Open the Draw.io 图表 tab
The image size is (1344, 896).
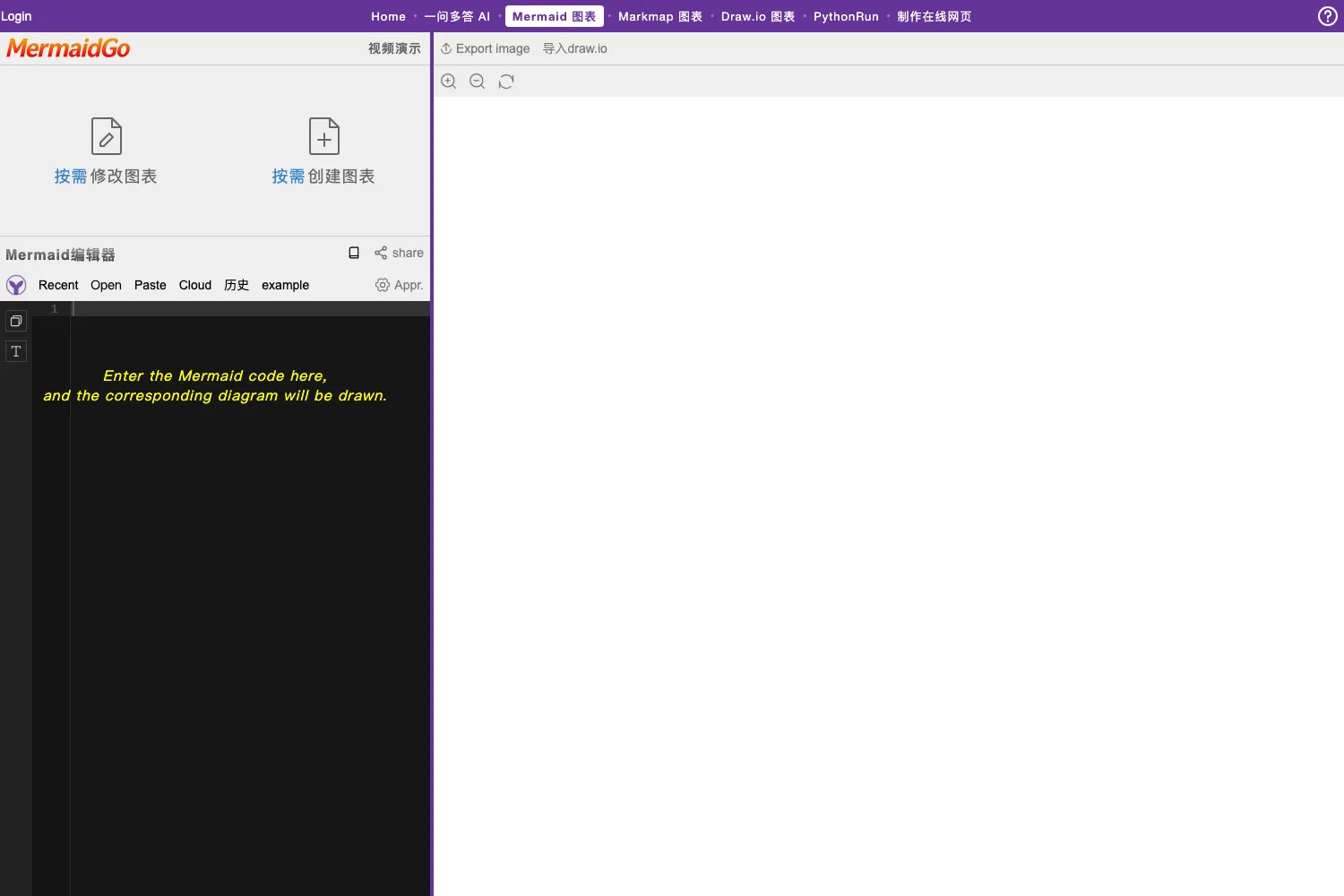coord(758,16)
